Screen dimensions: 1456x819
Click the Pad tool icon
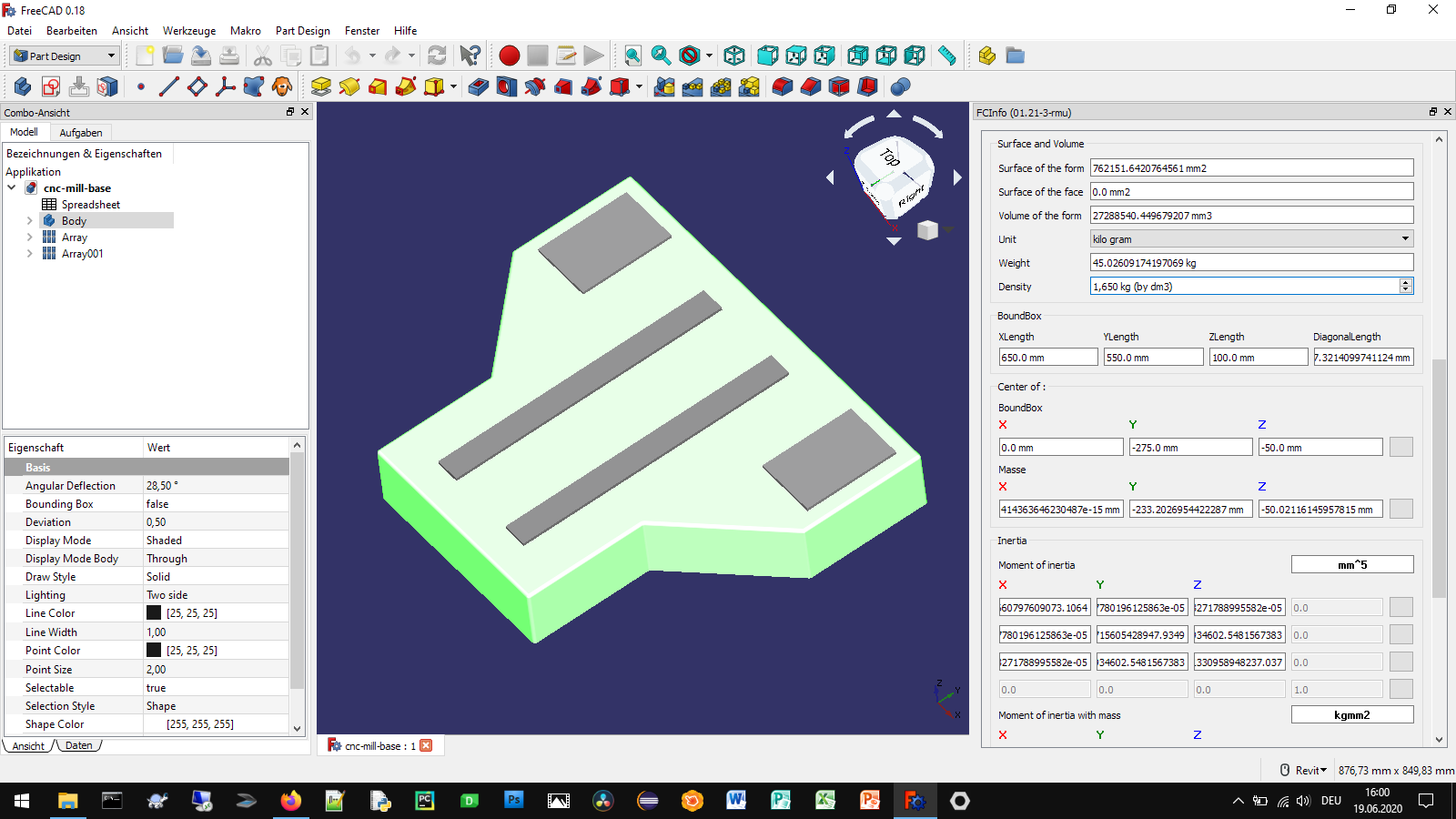point(321,86)
